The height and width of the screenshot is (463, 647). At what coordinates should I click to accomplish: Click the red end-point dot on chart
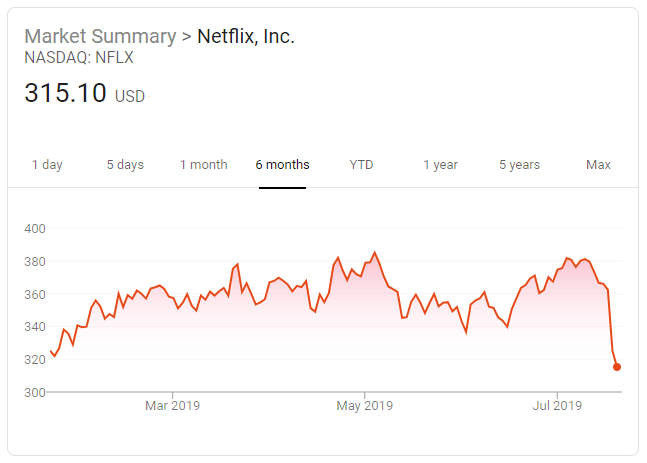[x=617, y=367]
